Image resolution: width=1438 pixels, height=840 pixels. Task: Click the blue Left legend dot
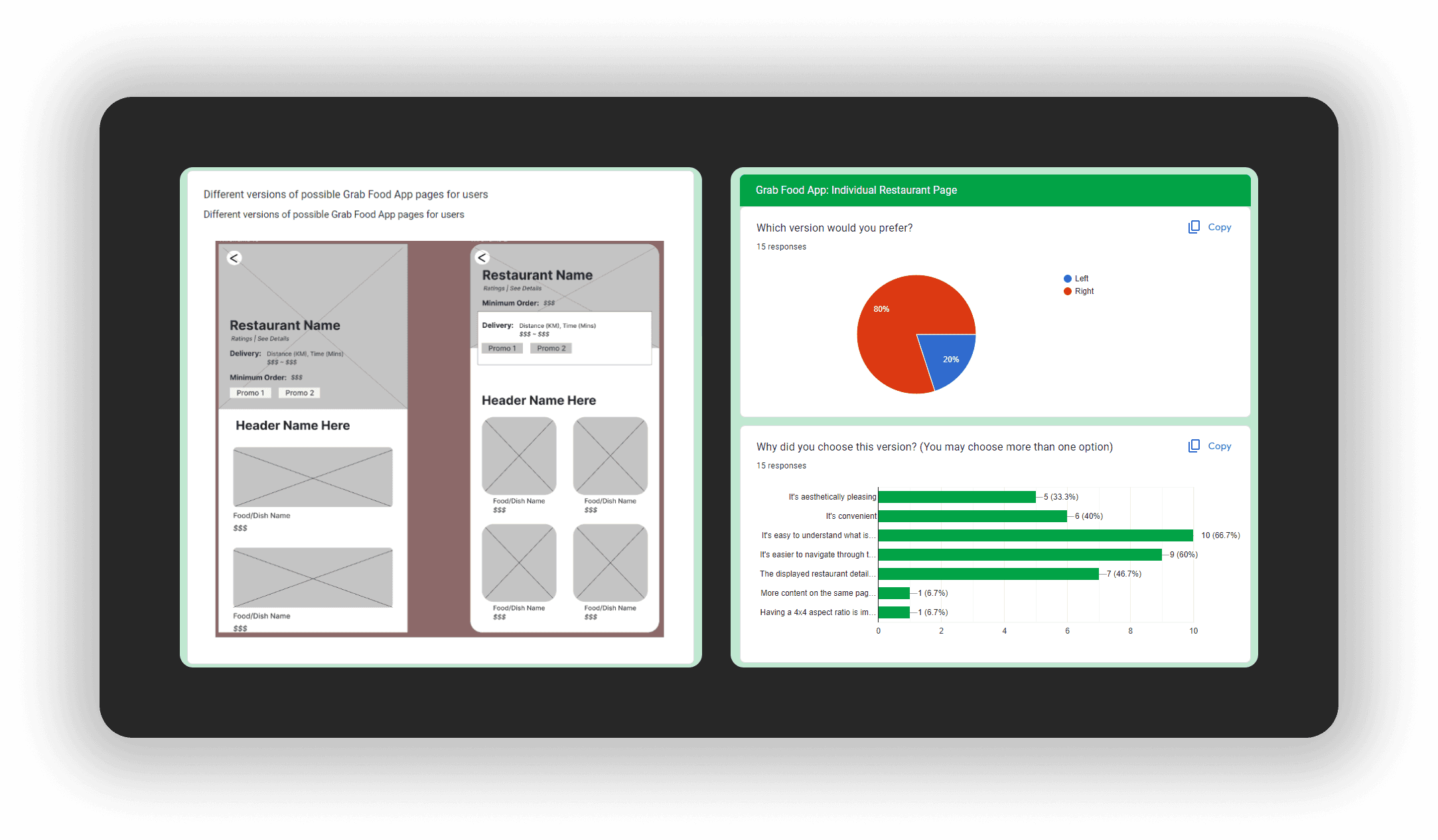1067,279
